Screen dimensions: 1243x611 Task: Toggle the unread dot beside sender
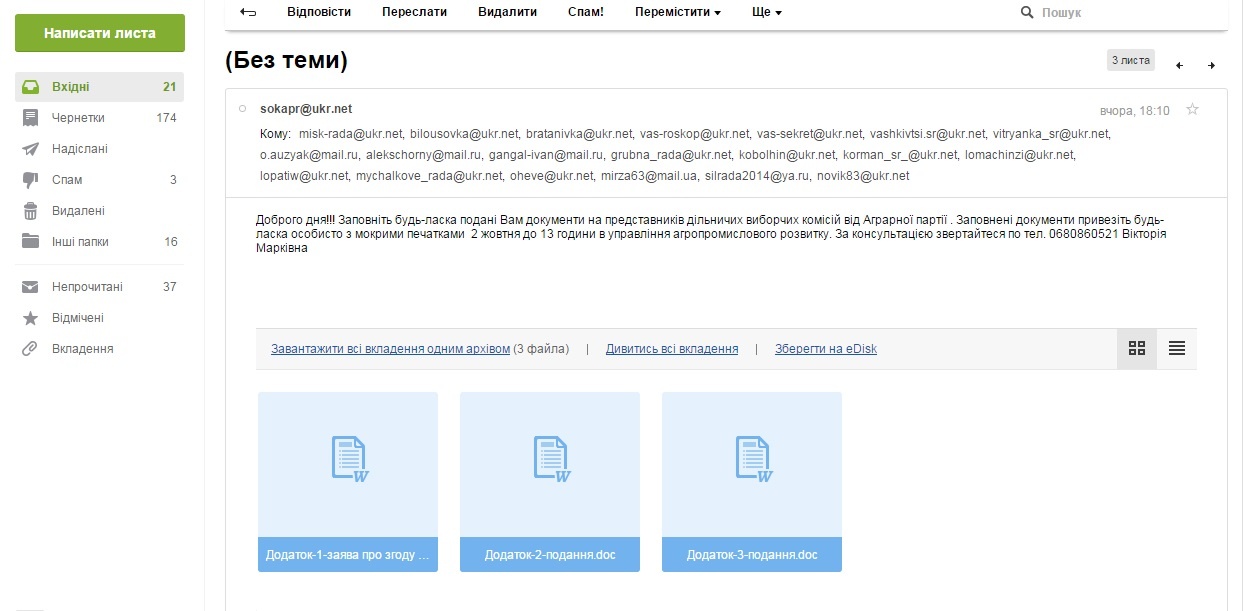tap(242, 109)
